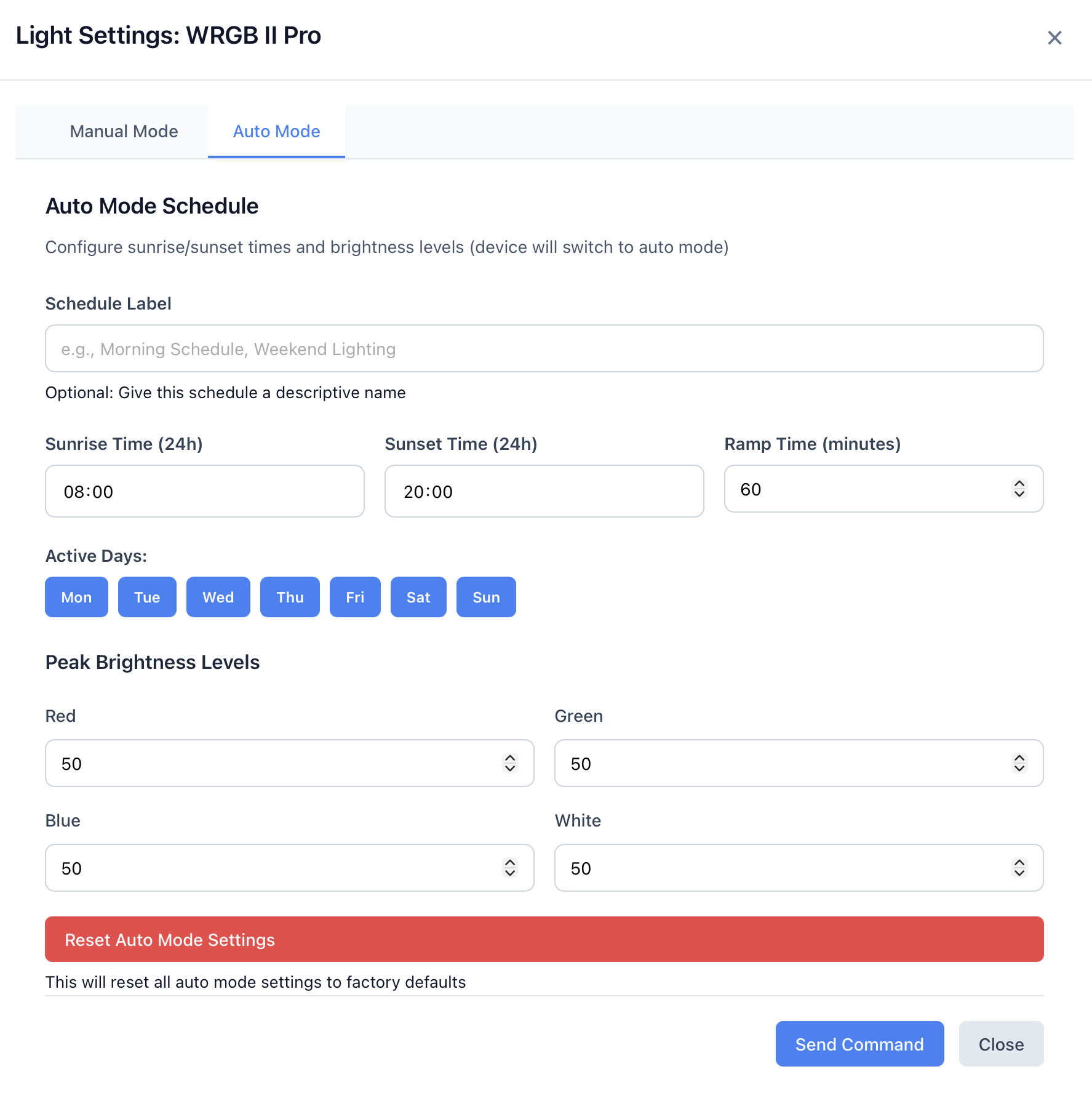Click the Blue brightness stepper up arrow
Screen dimensions: 1092x1109
[x=509, y=863]
